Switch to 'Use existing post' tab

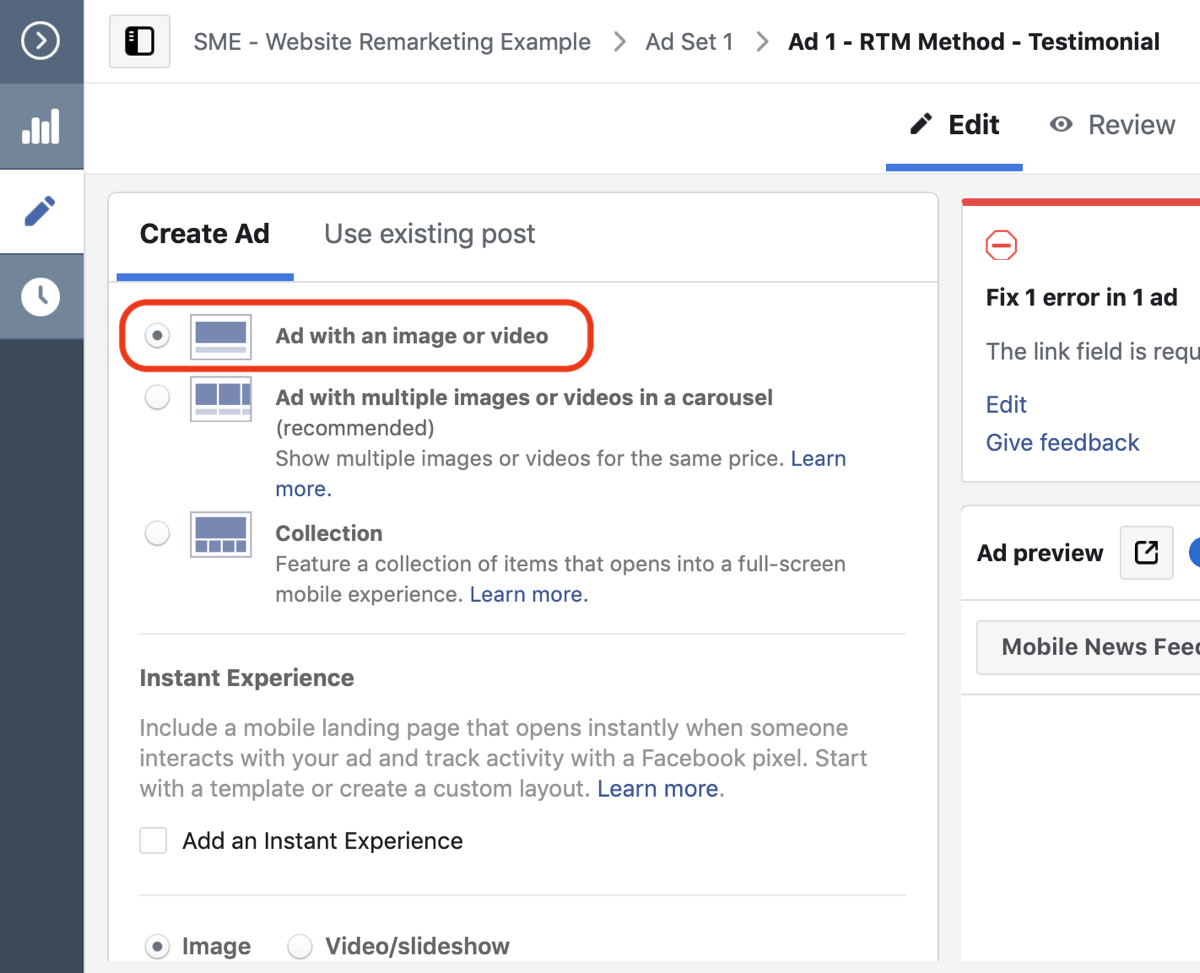[429, 234]
